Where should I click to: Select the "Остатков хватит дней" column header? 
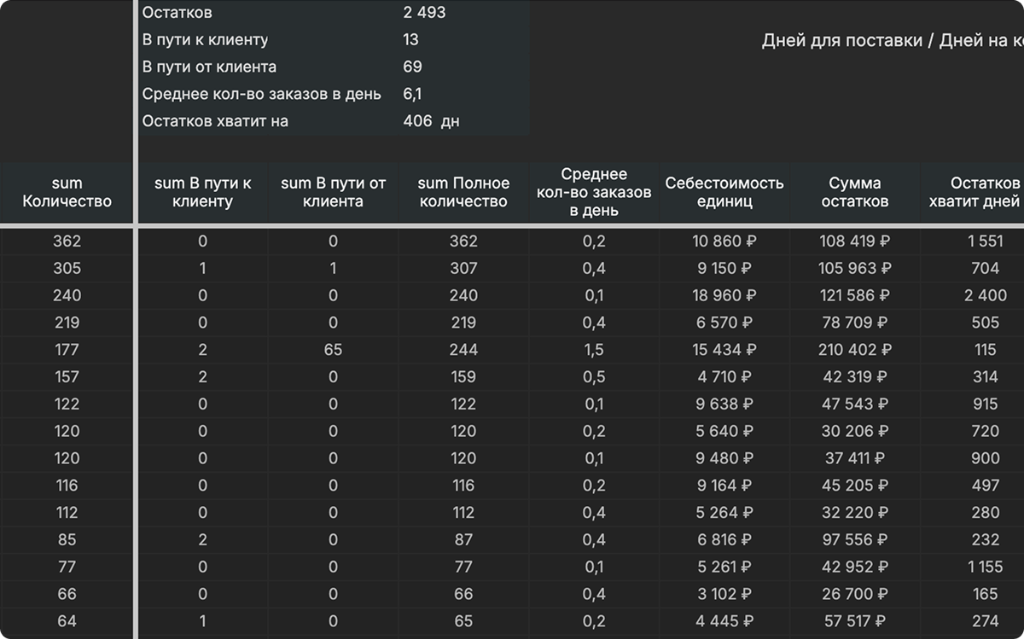pos(973,192)
